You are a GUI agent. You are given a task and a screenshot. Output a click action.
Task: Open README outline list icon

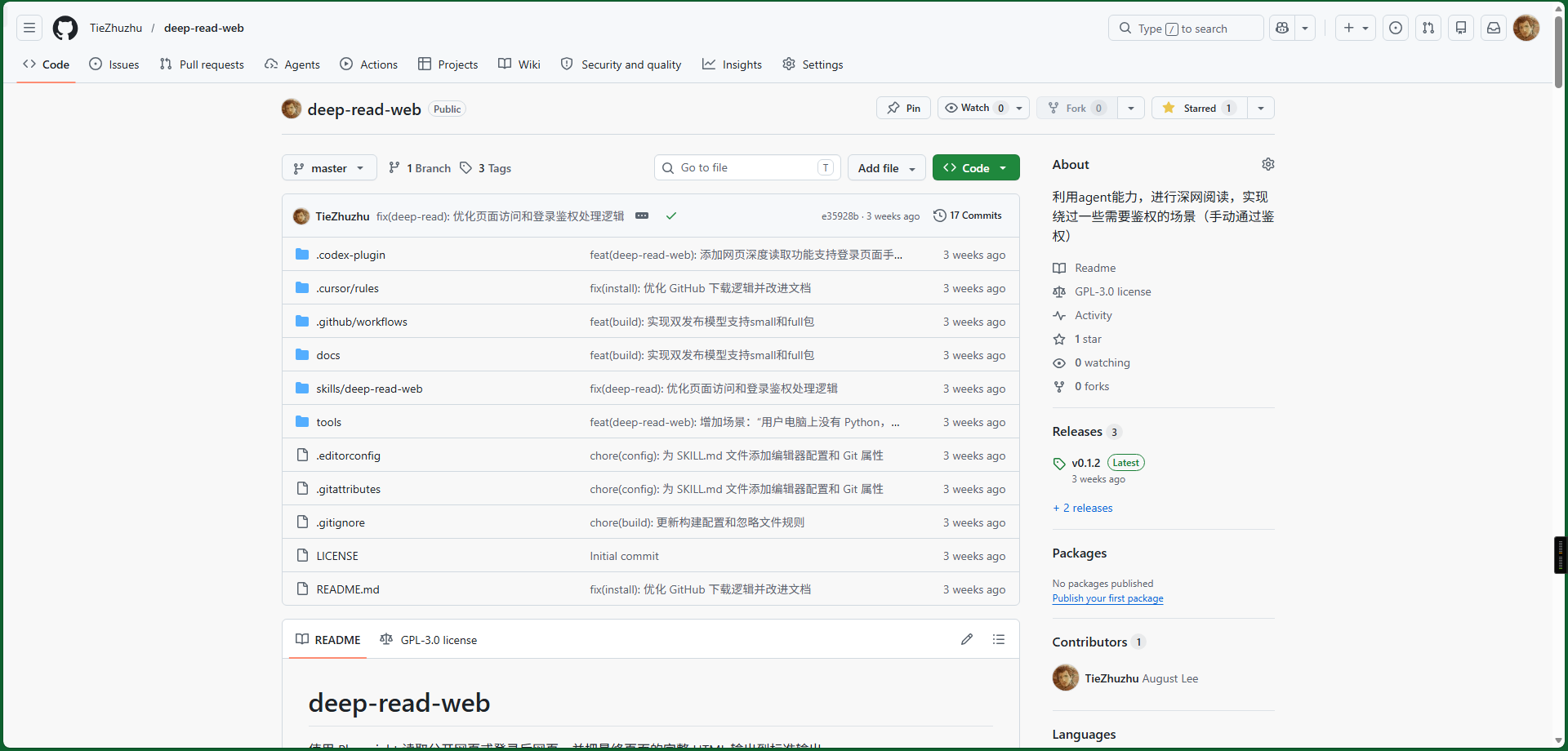coord(999,639)
